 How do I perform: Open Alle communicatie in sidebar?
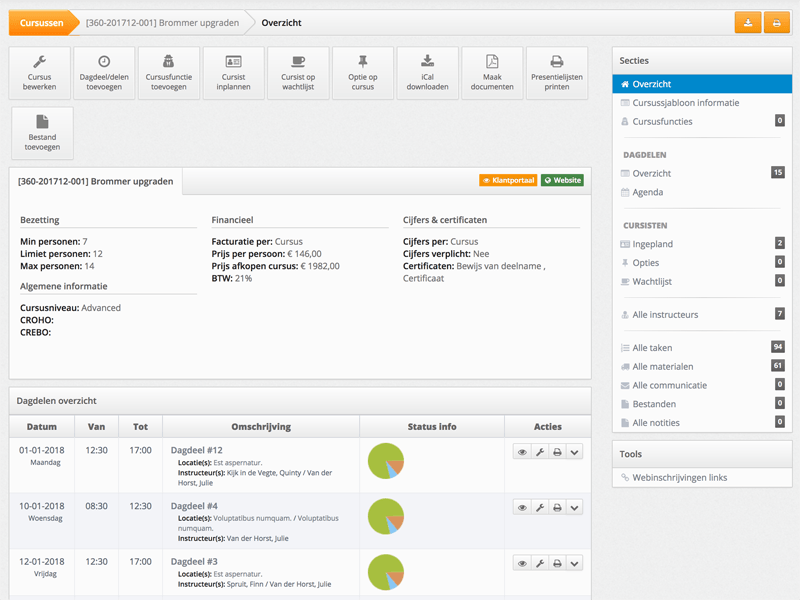click(702, 385)
